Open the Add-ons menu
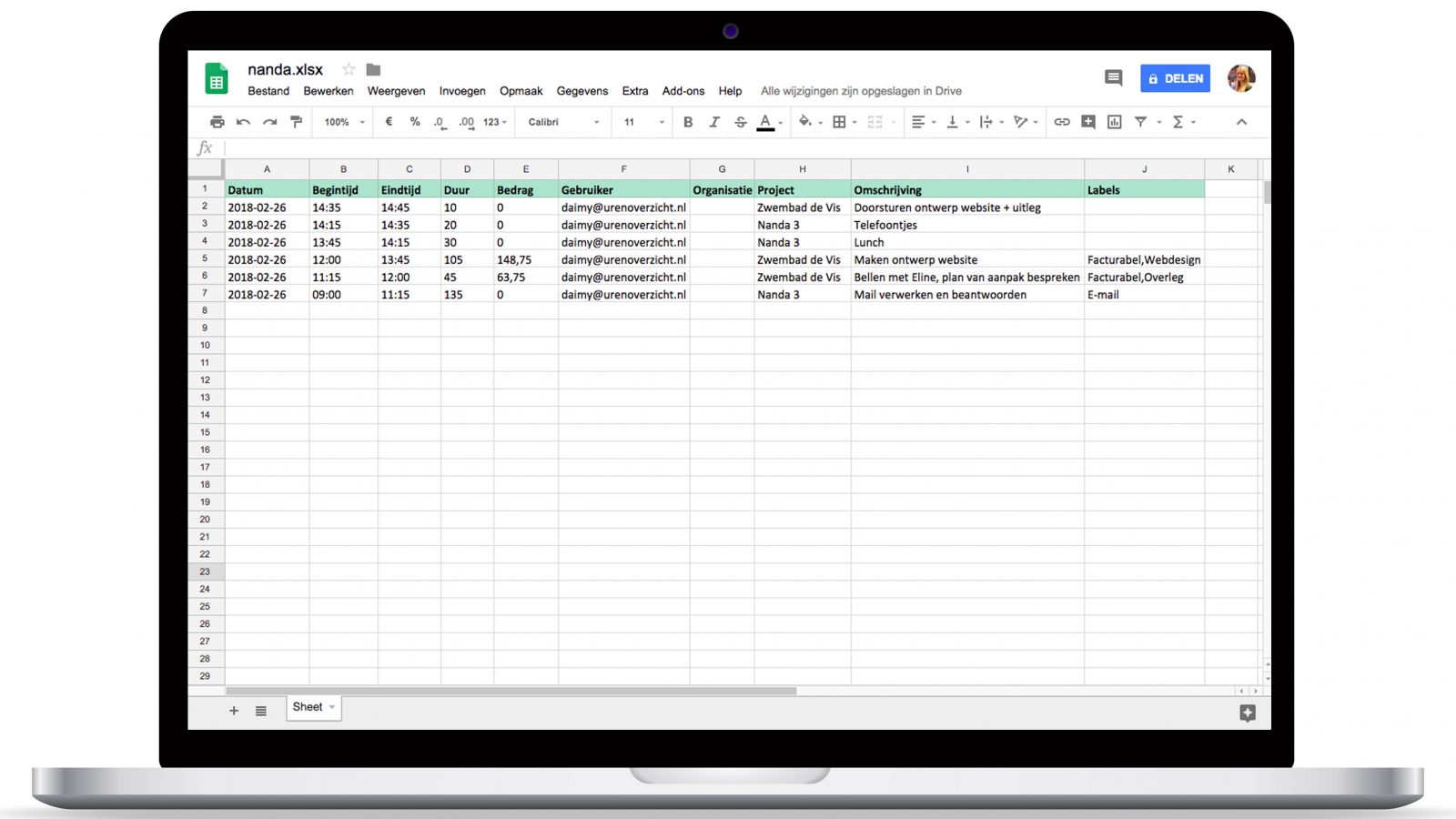 click(x=683, y=91)
